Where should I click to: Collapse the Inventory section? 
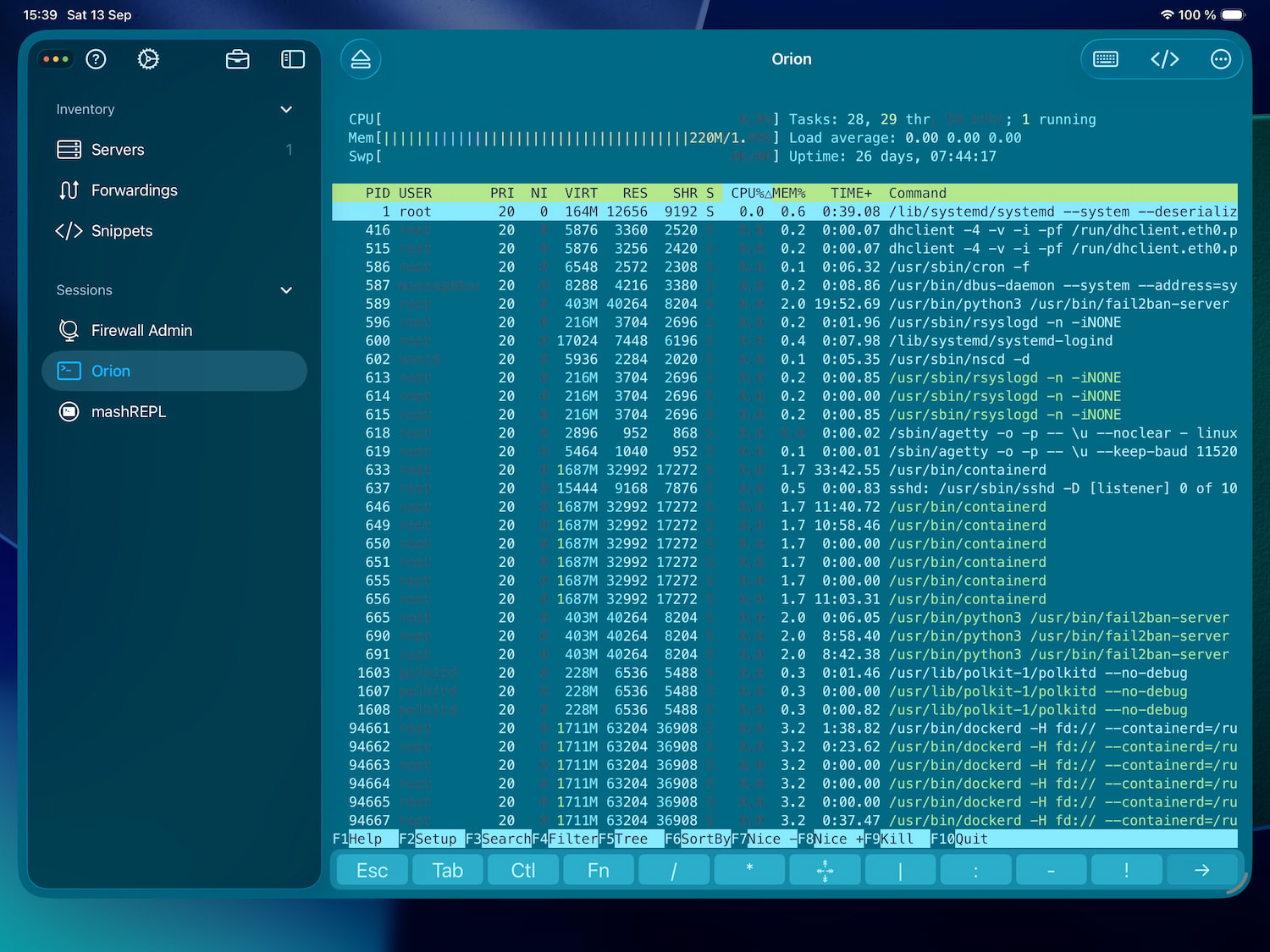(286, 109)
